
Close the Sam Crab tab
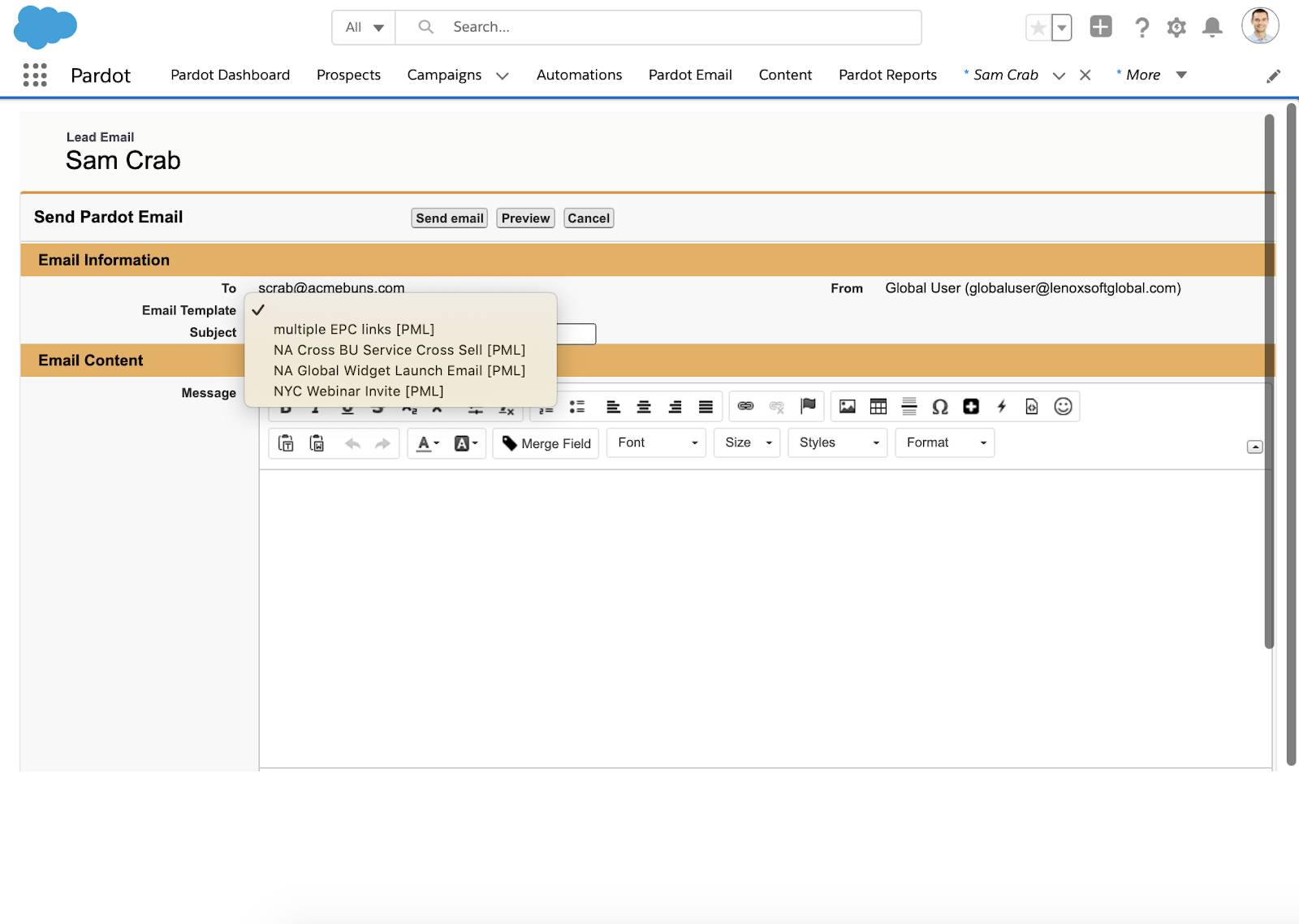pyautogui.click(x=1085, y=76)
